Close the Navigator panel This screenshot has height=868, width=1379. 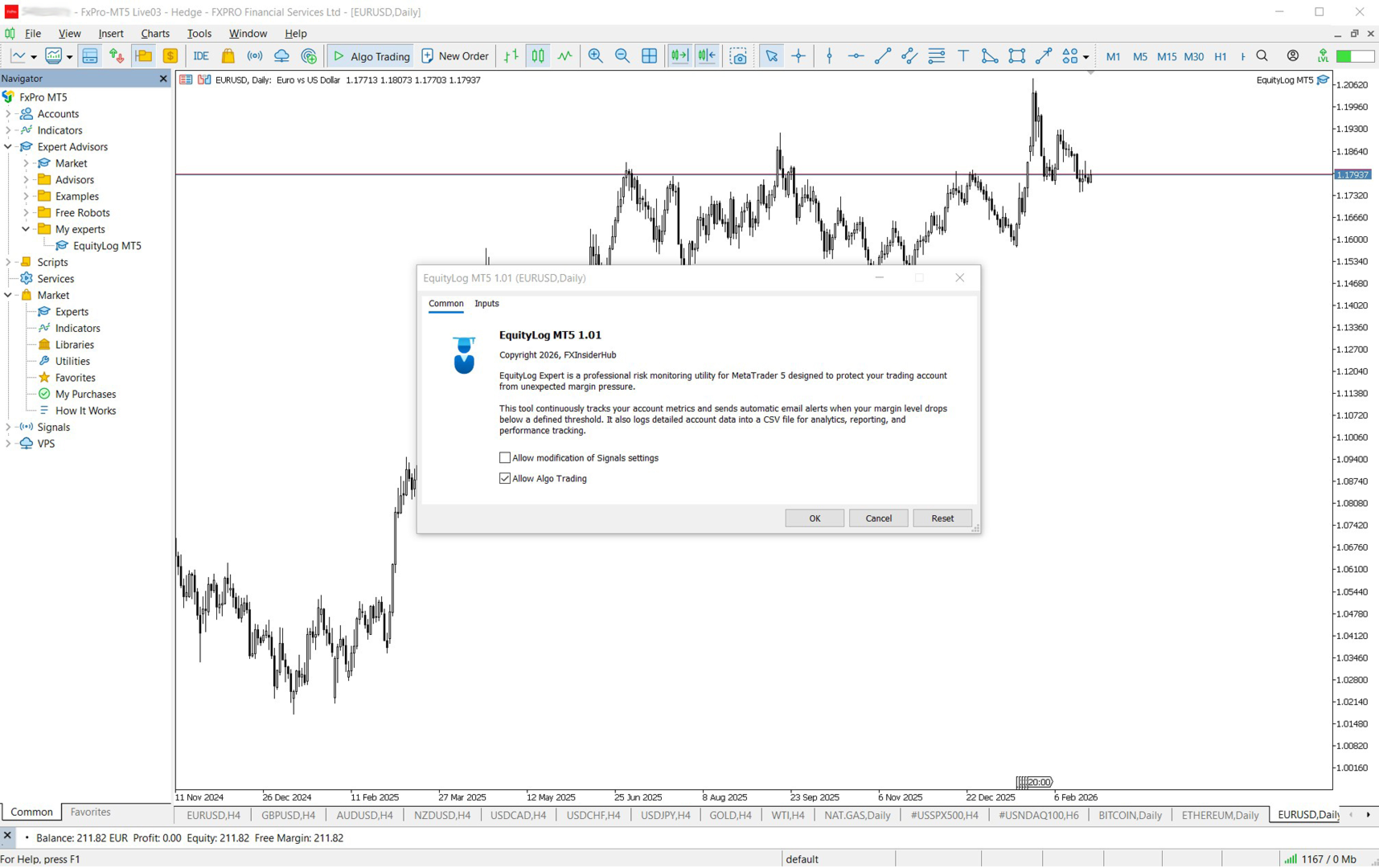tap(163, 79)
